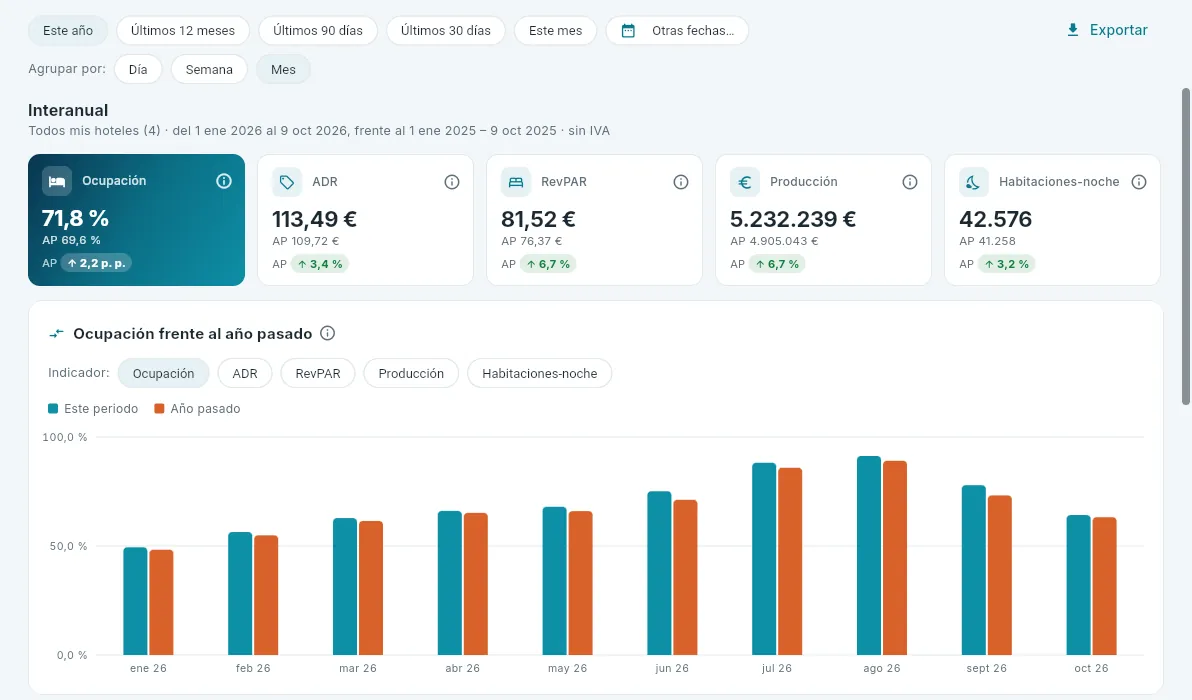Click the euro icon on Producción card
1192x700 pixels.
point(744,182)
